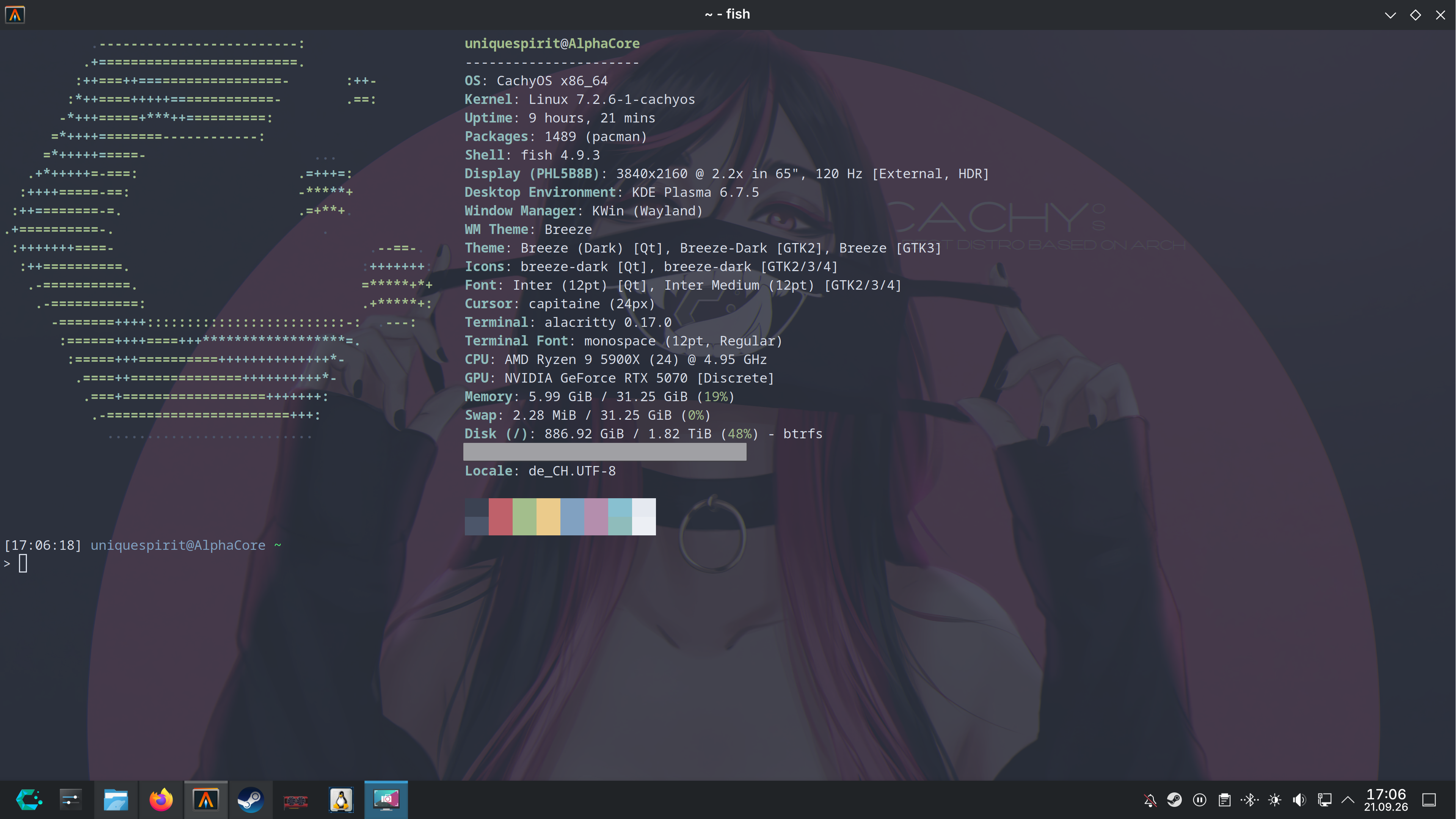This screenshot has width=1456, height=819.
Task: Click the "Locale: de_CH.UTF-8" line
Action: click(x=540, y=471)
